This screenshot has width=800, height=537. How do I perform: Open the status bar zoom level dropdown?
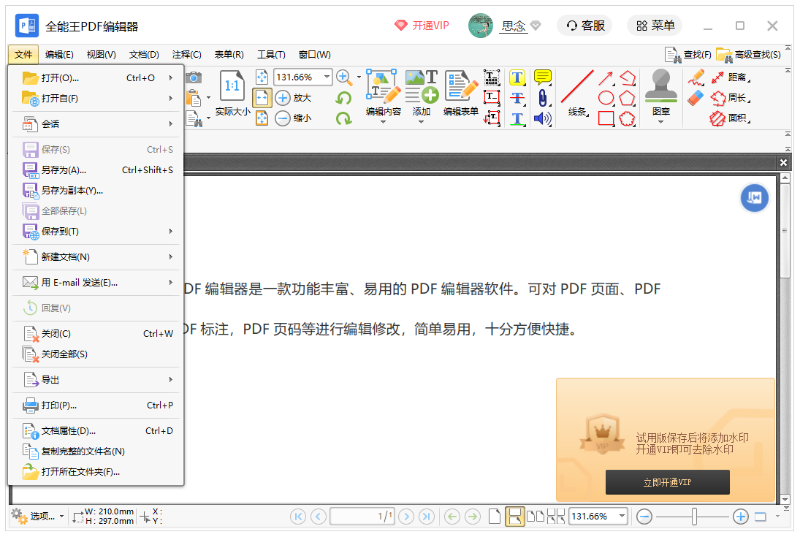[x=622, y=516]
